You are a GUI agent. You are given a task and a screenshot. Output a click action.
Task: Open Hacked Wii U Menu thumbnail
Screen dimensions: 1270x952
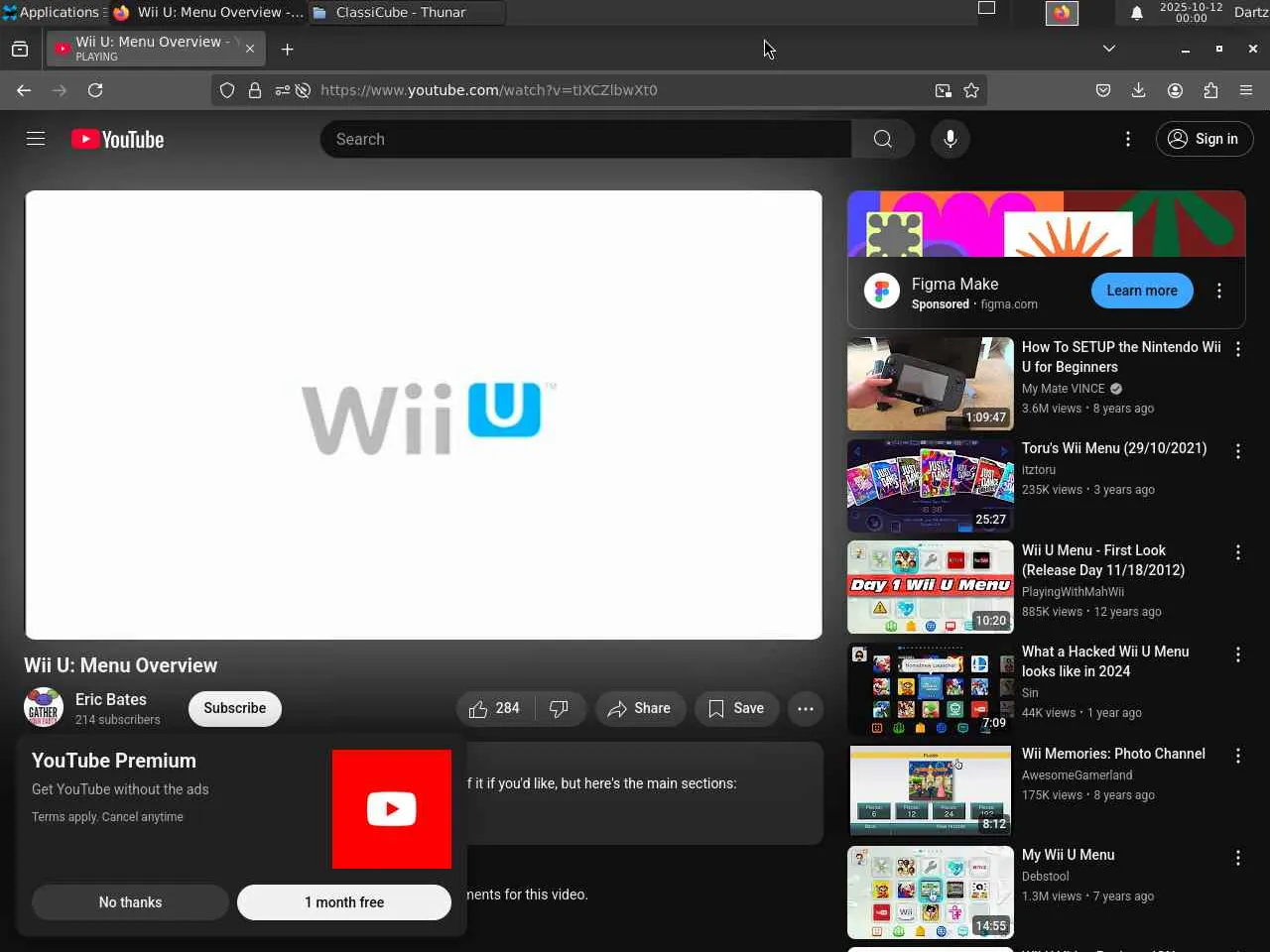pos(931,689)
